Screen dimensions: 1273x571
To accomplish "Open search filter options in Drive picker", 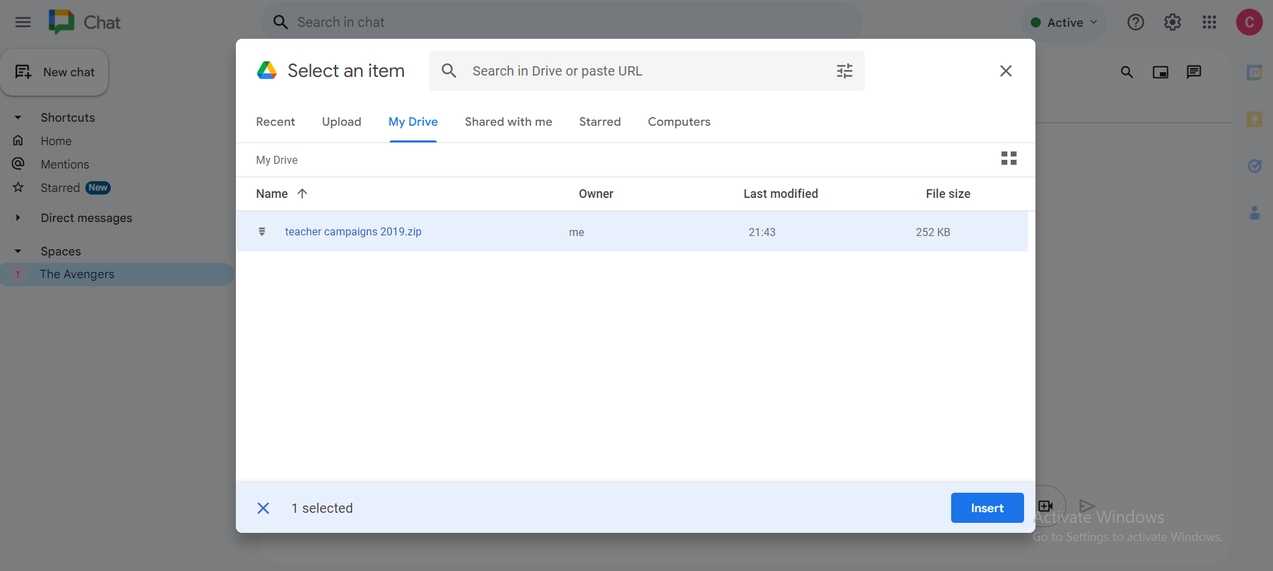I will [845, 71].
